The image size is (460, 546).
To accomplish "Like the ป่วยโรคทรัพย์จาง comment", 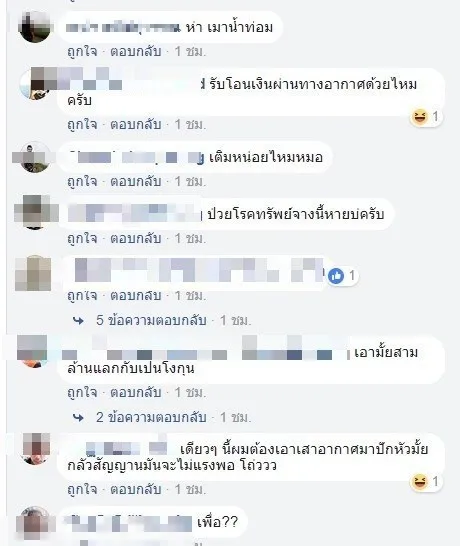I will pyautogui.click(x=82, y=239).
